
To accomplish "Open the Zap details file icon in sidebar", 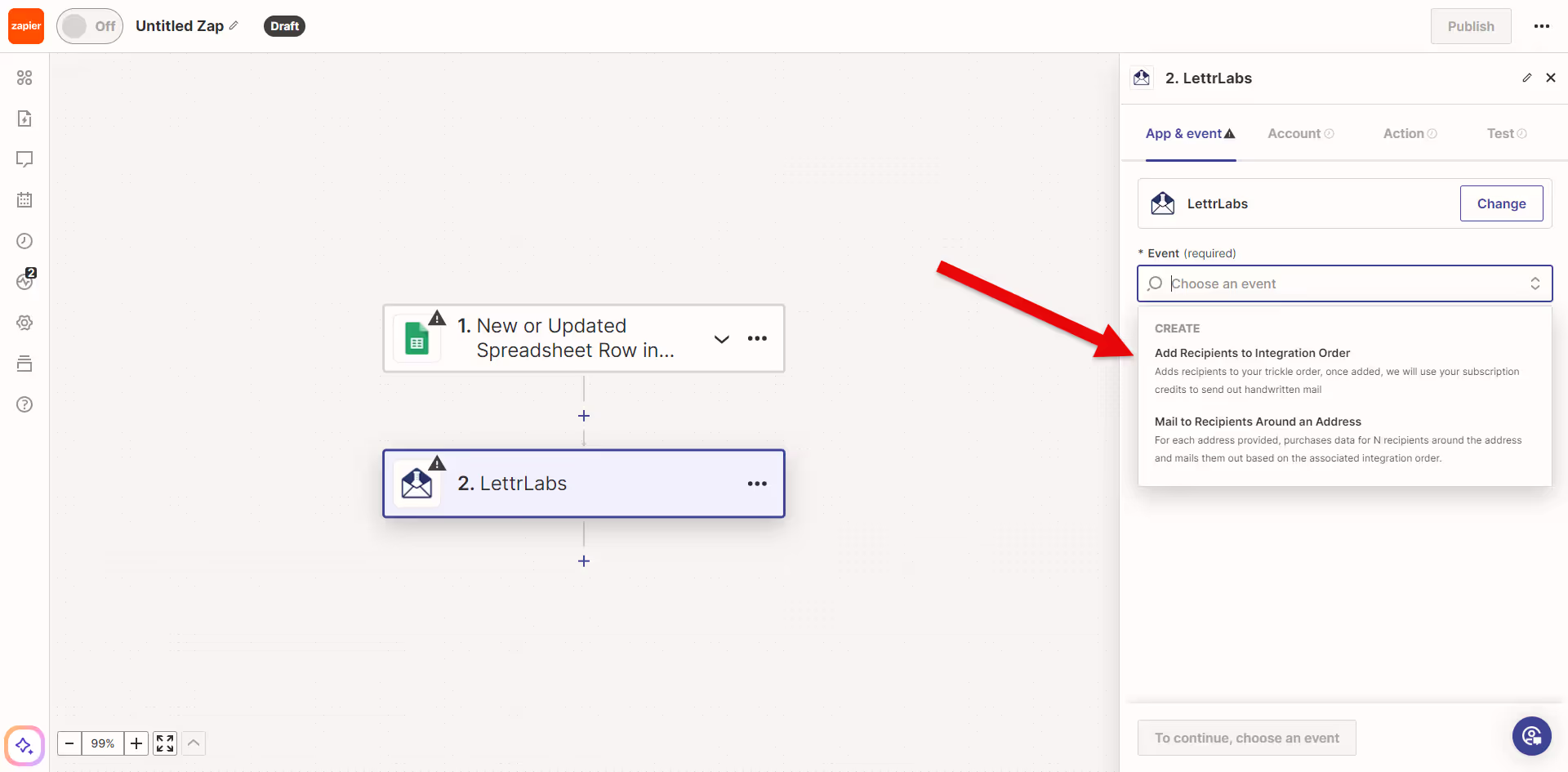I will pyautogui.click(x=24, y=118).
